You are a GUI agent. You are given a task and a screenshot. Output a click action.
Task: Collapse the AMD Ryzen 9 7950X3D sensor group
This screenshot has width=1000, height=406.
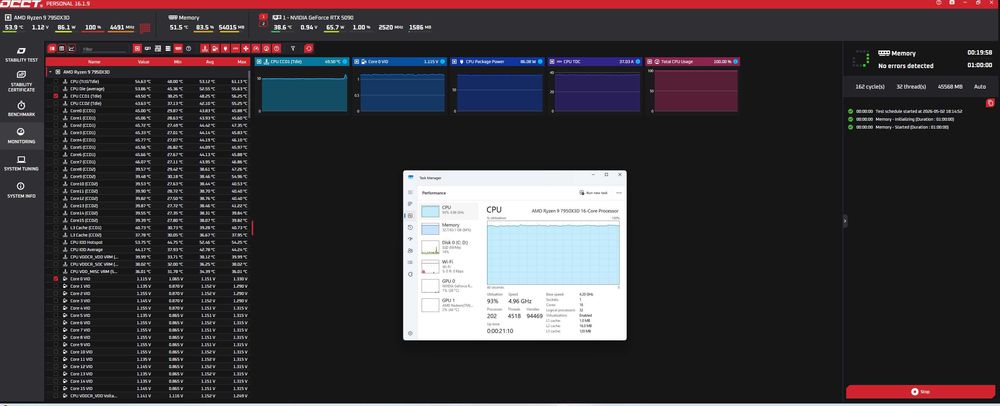click(x=50, y=72)
